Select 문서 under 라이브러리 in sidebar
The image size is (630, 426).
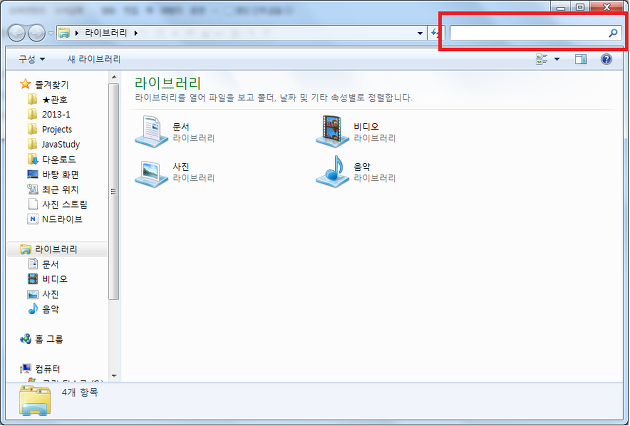51,264
